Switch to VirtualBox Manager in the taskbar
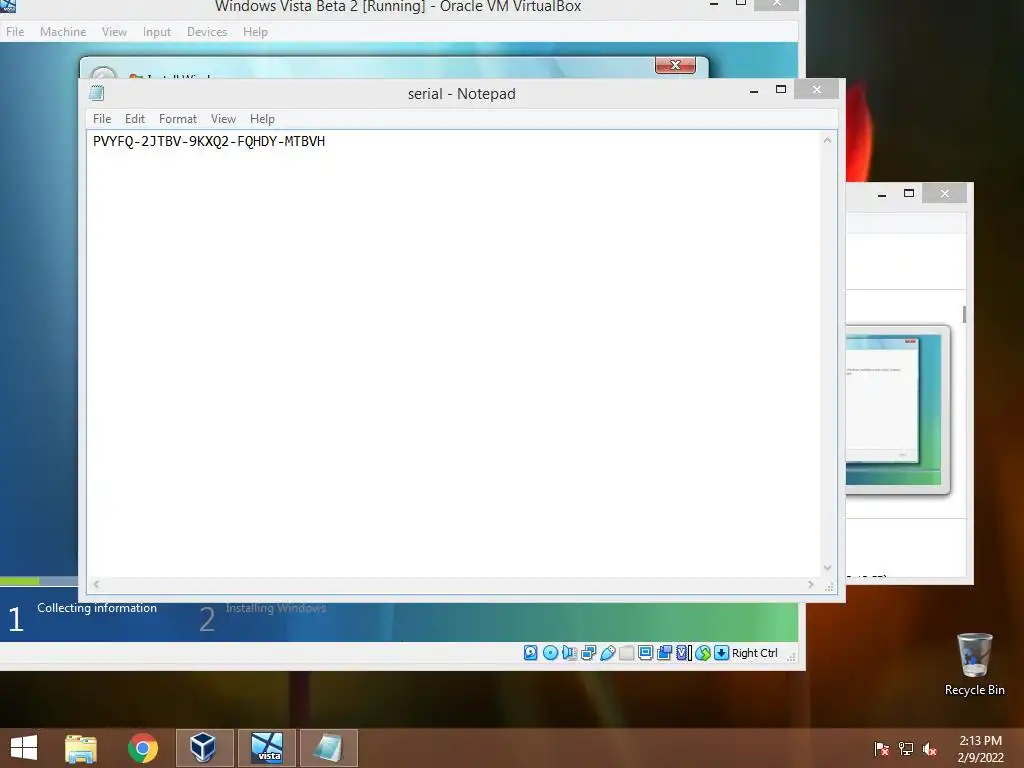 point(204,748)
